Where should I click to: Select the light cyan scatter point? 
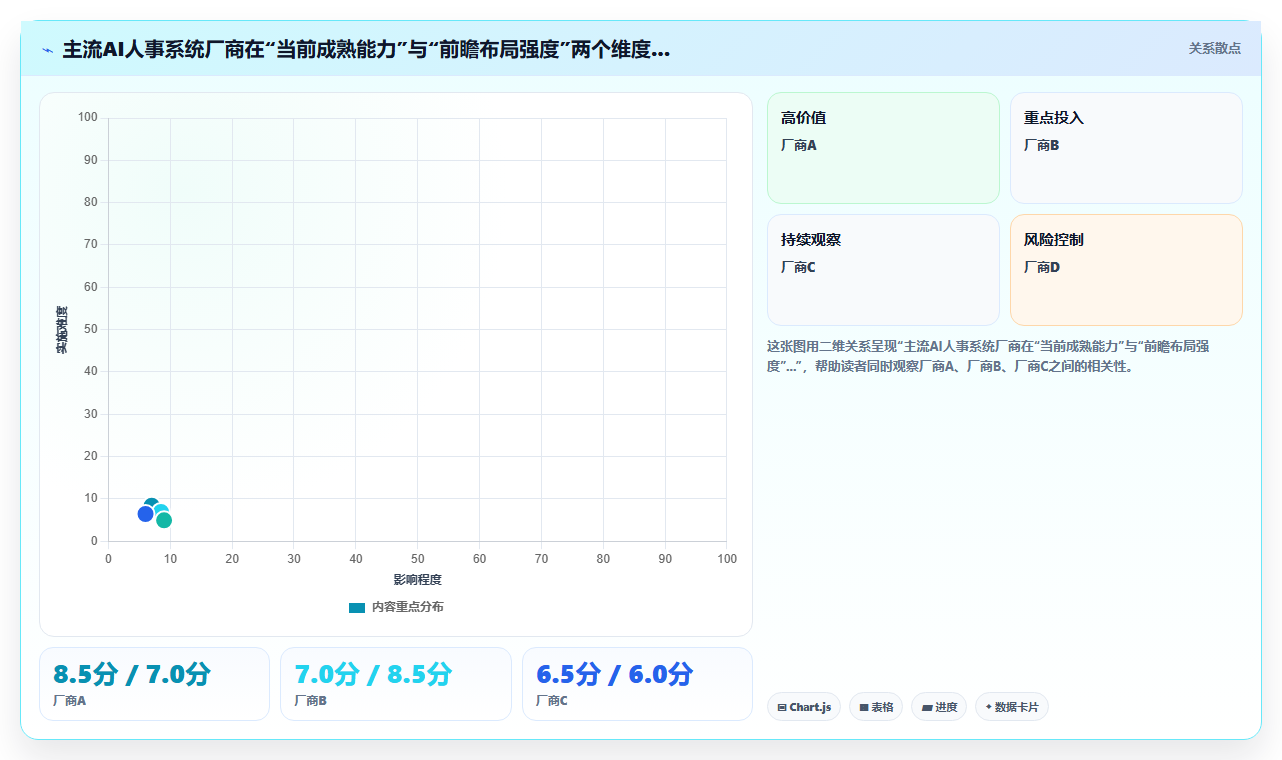(x=161, y=510)
